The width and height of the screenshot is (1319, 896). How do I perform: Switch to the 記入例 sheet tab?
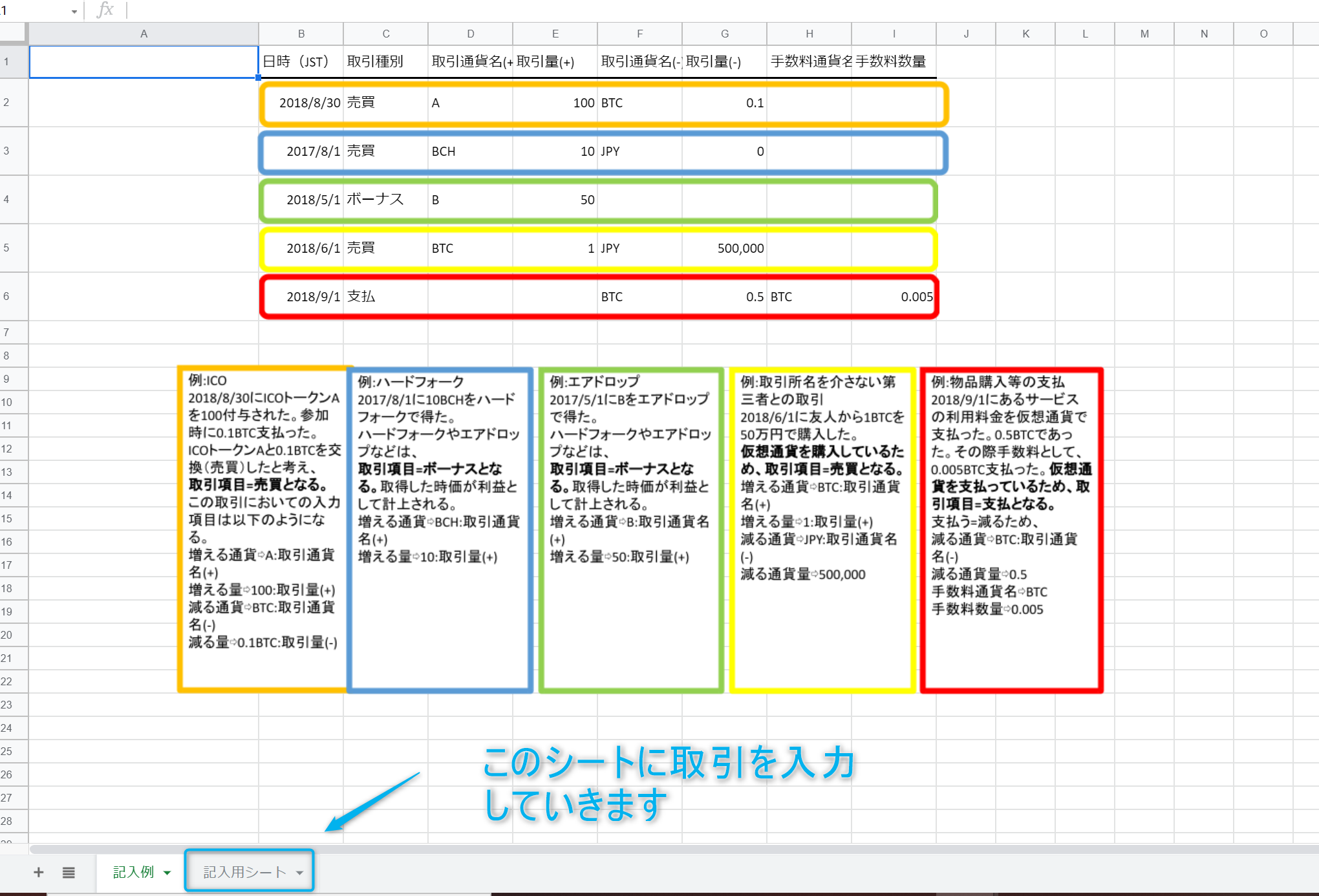tap(134, 872)
